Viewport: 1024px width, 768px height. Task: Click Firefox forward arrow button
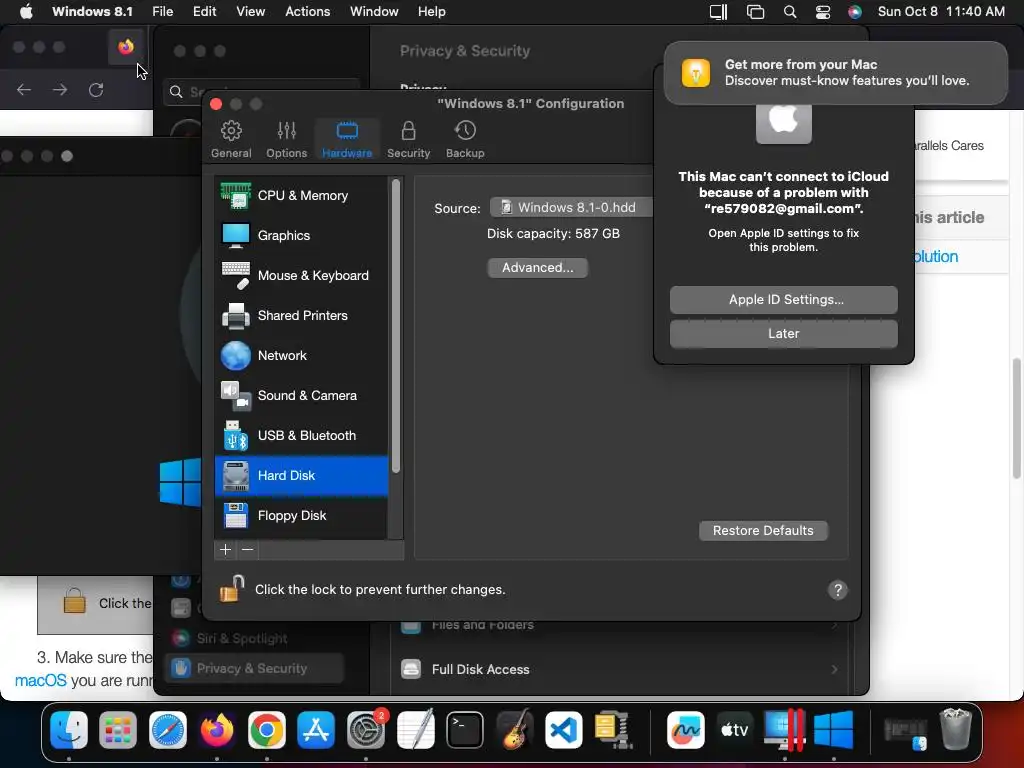coord(60,89)
